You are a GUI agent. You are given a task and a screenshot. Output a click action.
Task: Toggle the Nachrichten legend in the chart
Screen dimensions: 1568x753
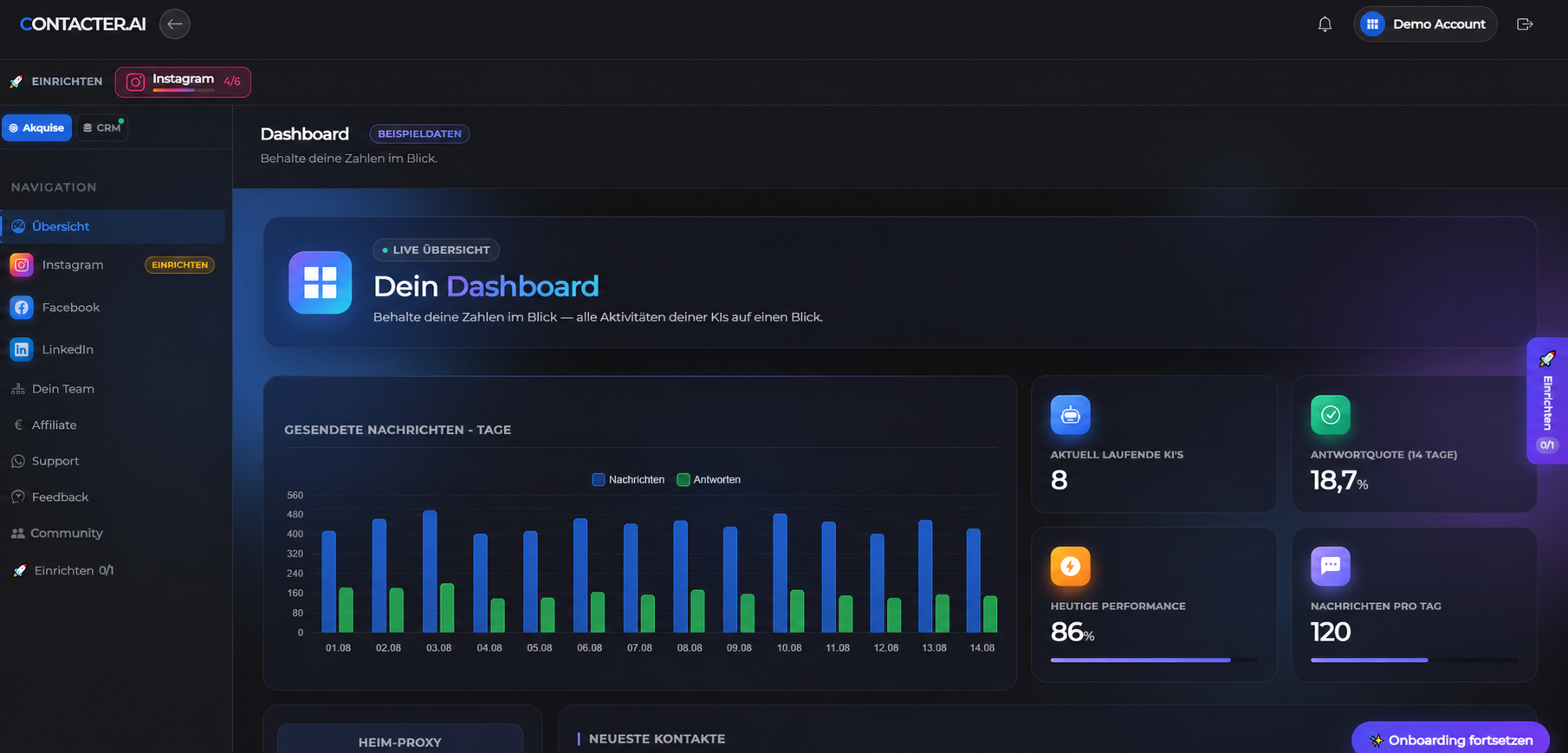(628, 479)
